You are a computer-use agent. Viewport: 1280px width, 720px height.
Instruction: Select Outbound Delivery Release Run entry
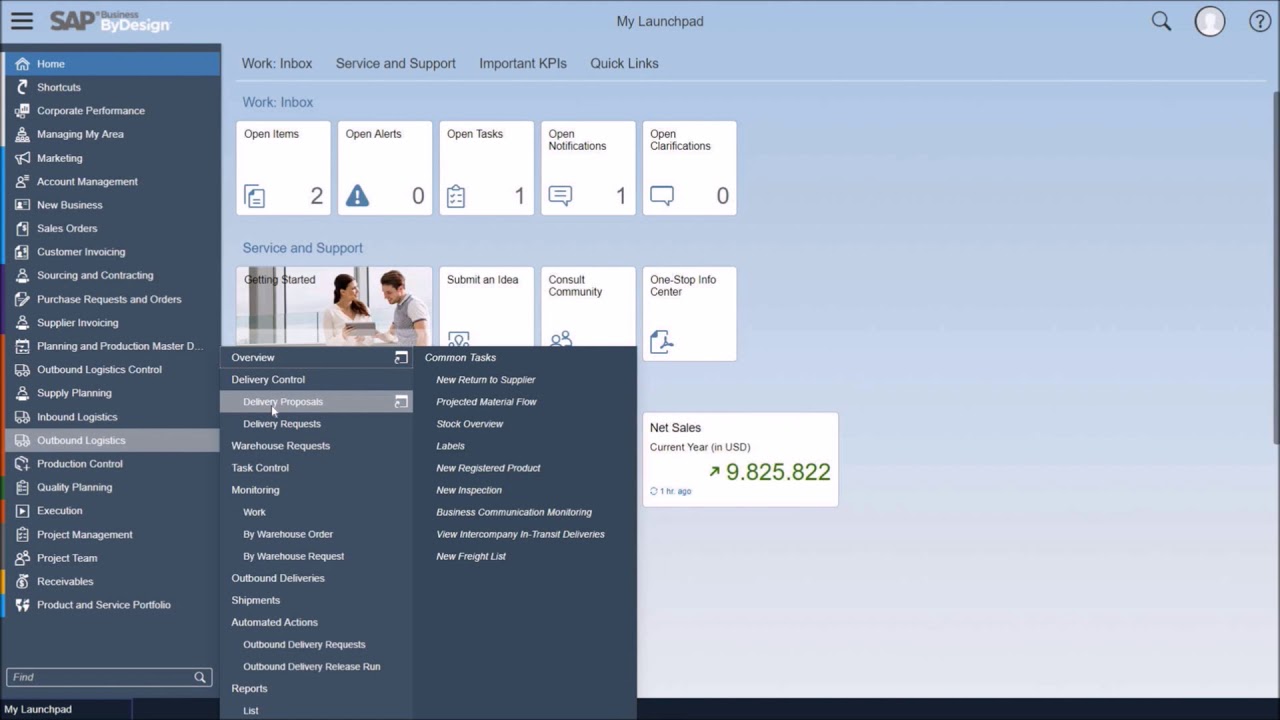point(312,666)
